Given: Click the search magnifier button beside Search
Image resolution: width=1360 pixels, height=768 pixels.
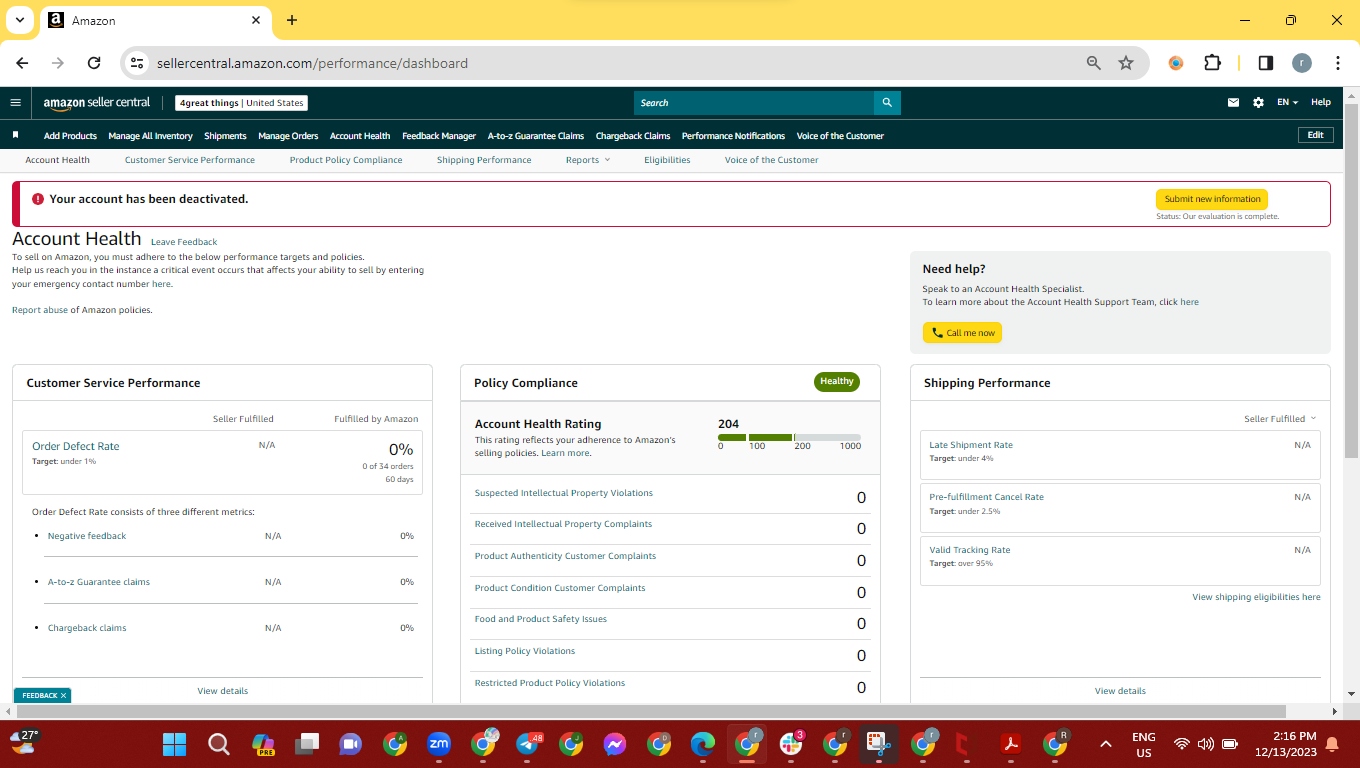Looking at the screenshot, I should (x=887, y=103).
